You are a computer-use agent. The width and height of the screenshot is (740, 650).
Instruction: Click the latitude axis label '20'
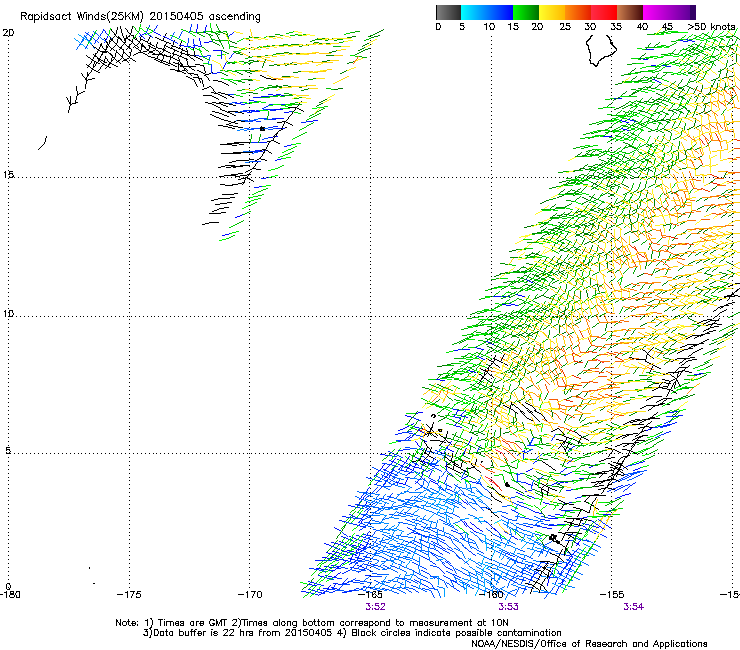pos(8,33)
